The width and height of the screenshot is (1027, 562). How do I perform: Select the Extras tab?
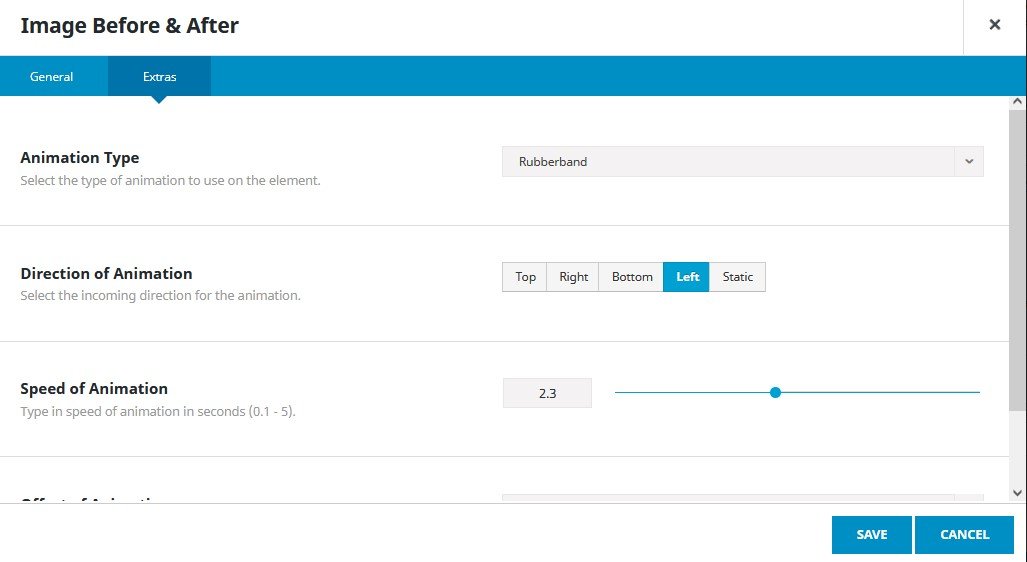[x=159, y=77]
